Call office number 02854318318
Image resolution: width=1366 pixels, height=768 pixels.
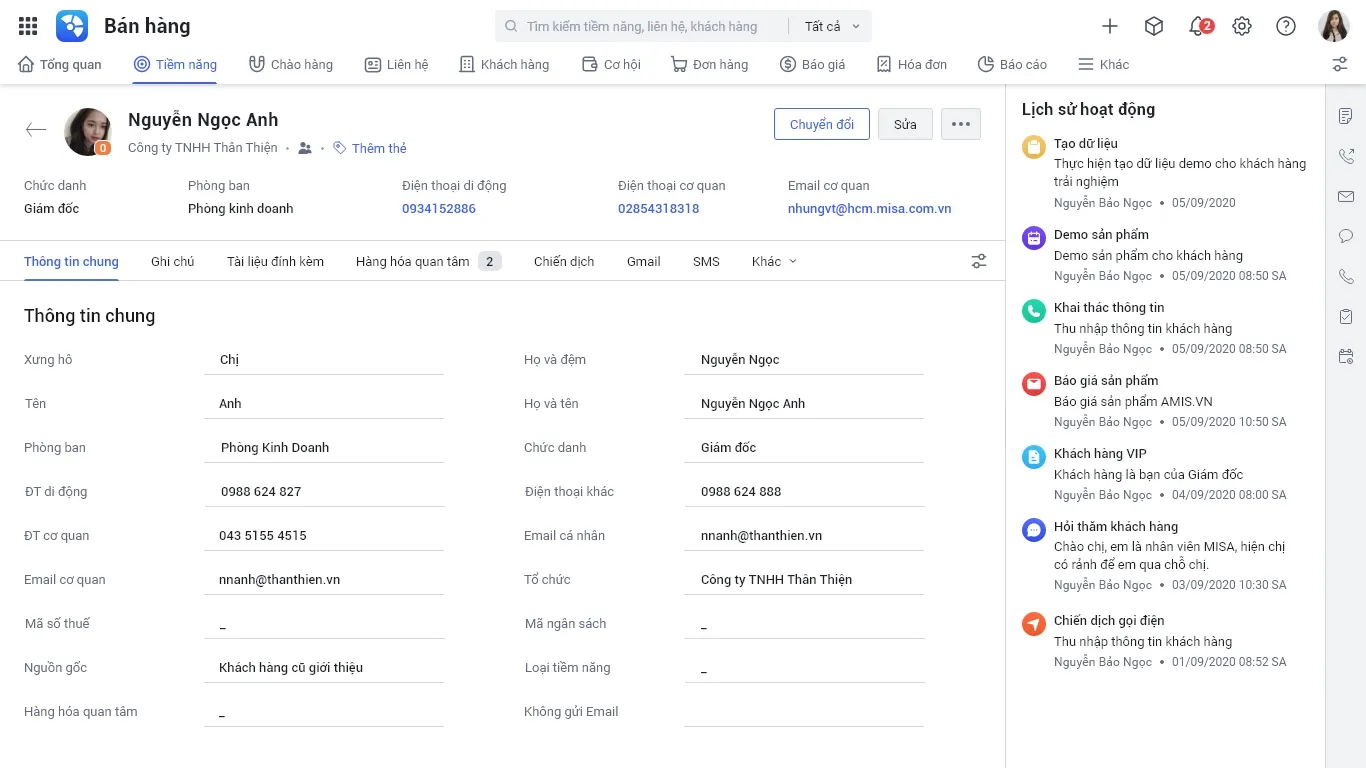658,209
